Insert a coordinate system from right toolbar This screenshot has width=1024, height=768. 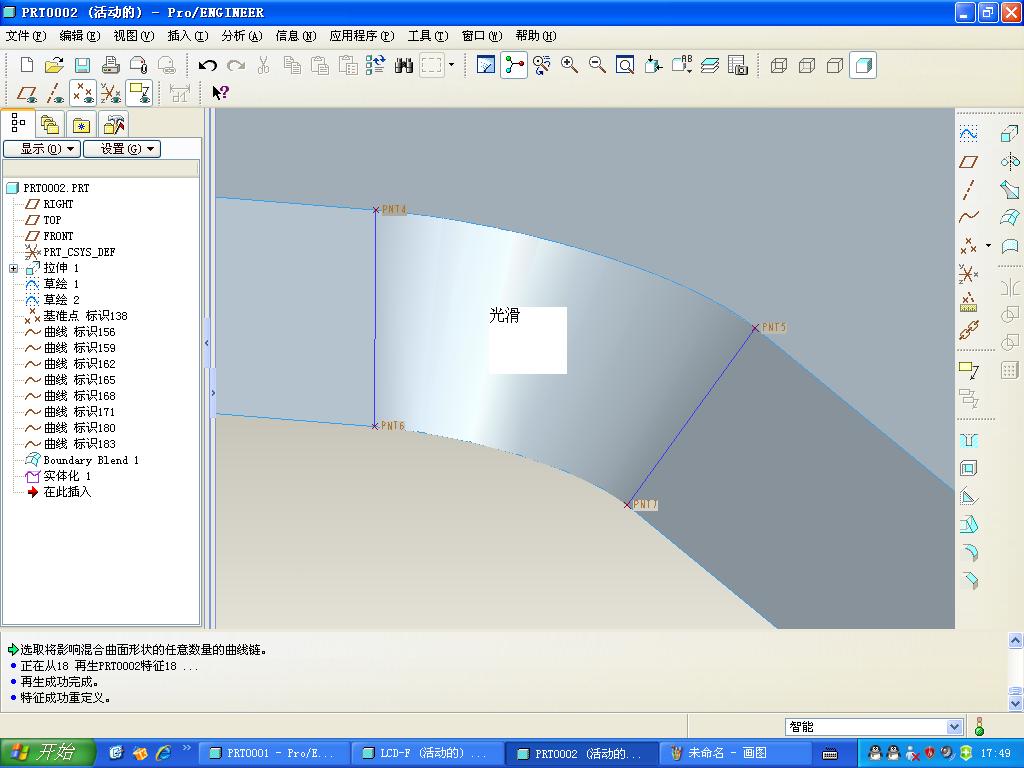pyautogui.click(x=968, y=274)
